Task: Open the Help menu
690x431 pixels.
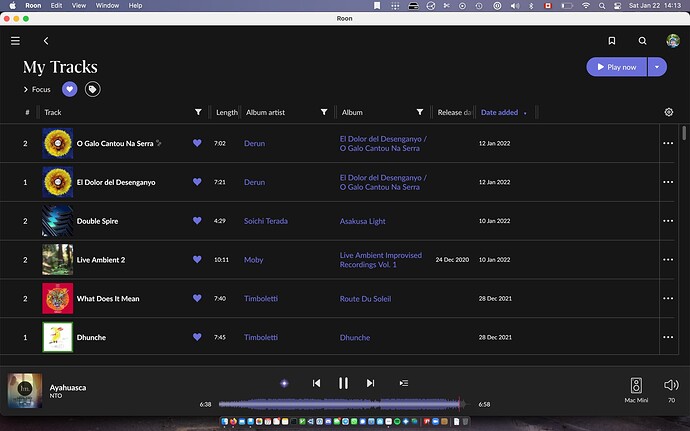Action: (135, 6)
